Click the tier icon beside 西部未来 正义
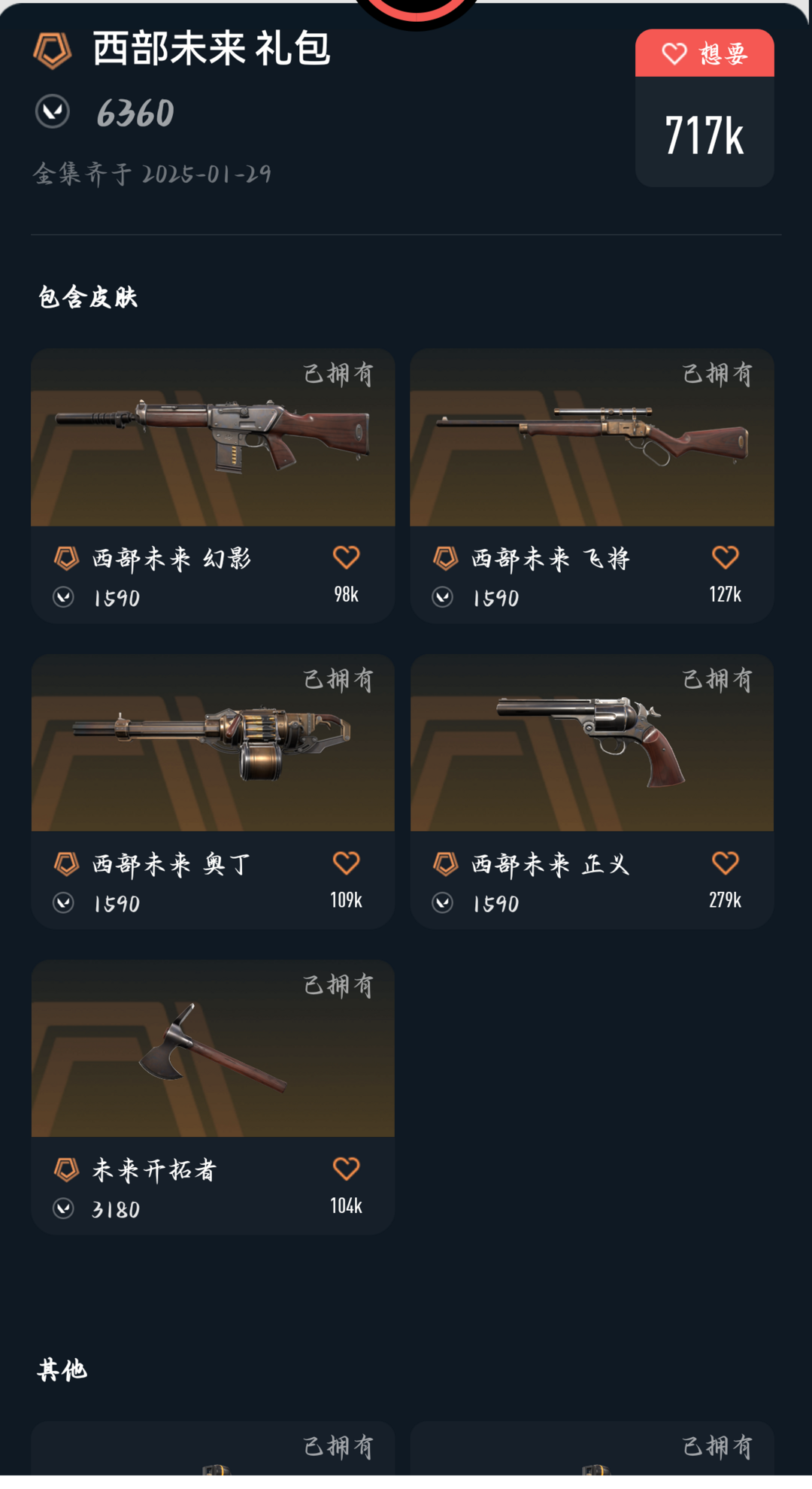The height and width of the screenshot is (1489, 812). coord(445,864)
